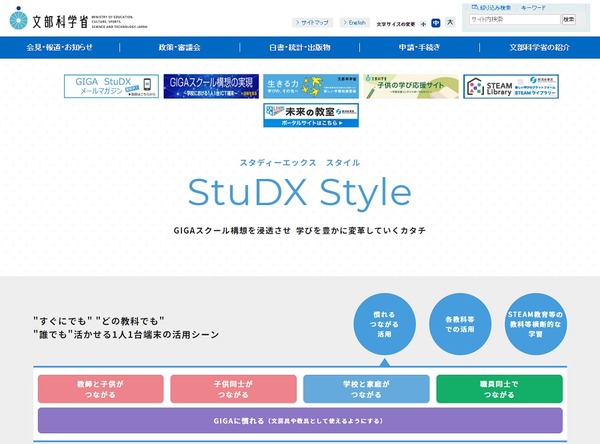The height and width of the screenshot is (444, 600).
Task: Set font size to small (小)
Action: [423, 22]
